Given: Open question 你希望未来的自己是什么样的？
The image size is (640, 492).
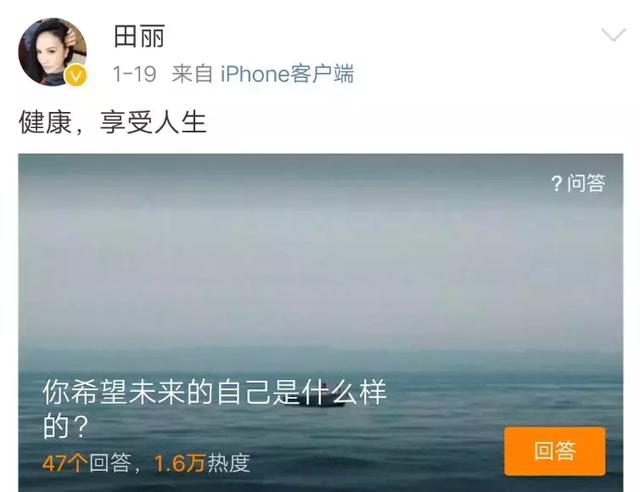Looking at the screenshot, I should 214,409.
